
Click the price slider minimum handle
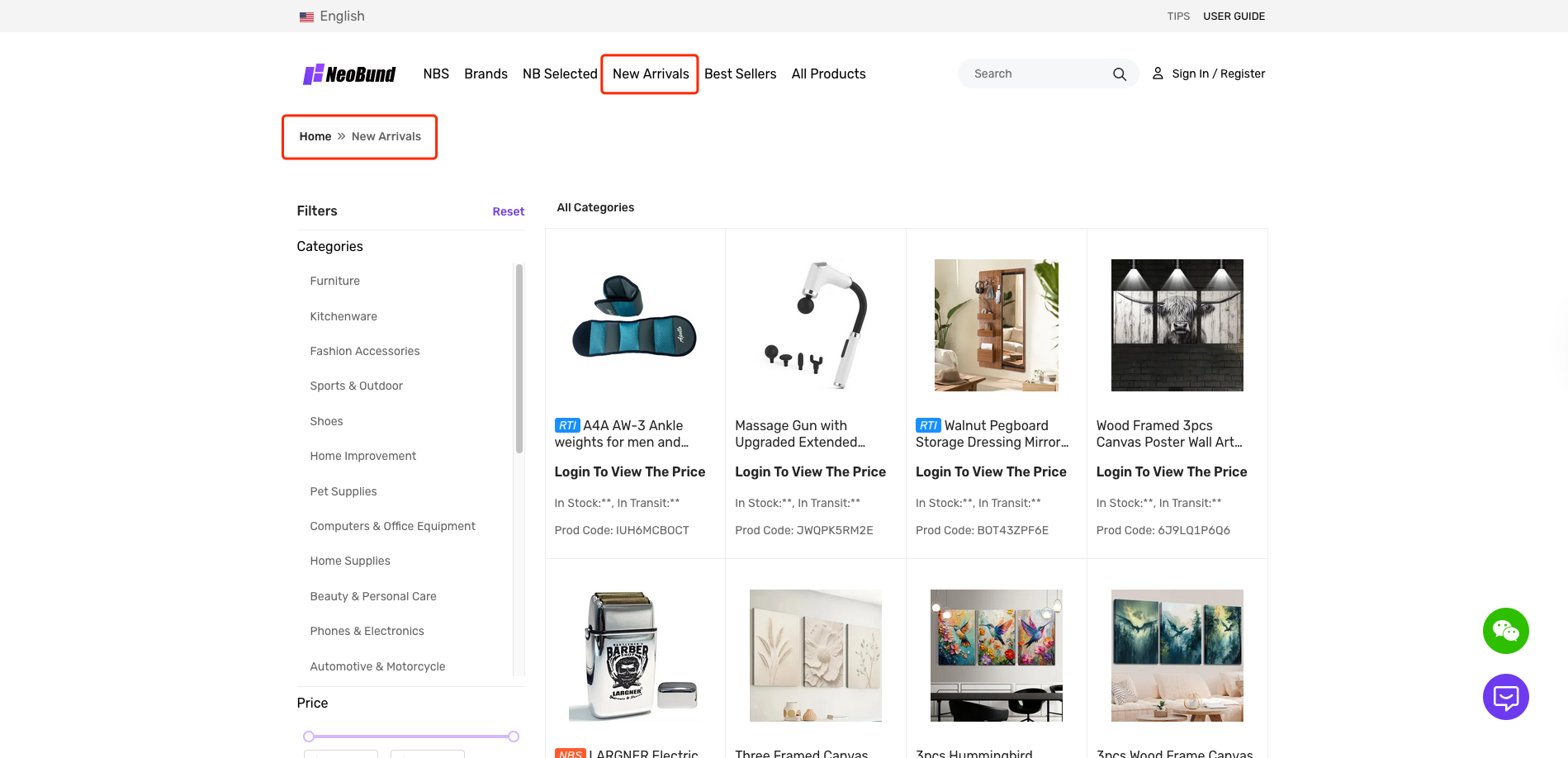(x=309, y=737)
